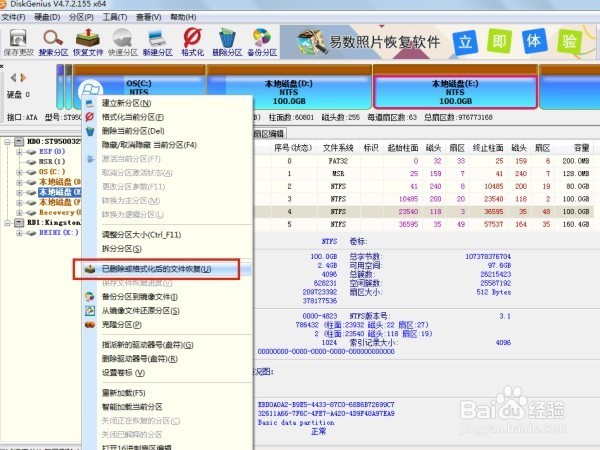Click the 文件系统 column header
Viewport: 600px width, 450px height.
click(x=338, y=148)
